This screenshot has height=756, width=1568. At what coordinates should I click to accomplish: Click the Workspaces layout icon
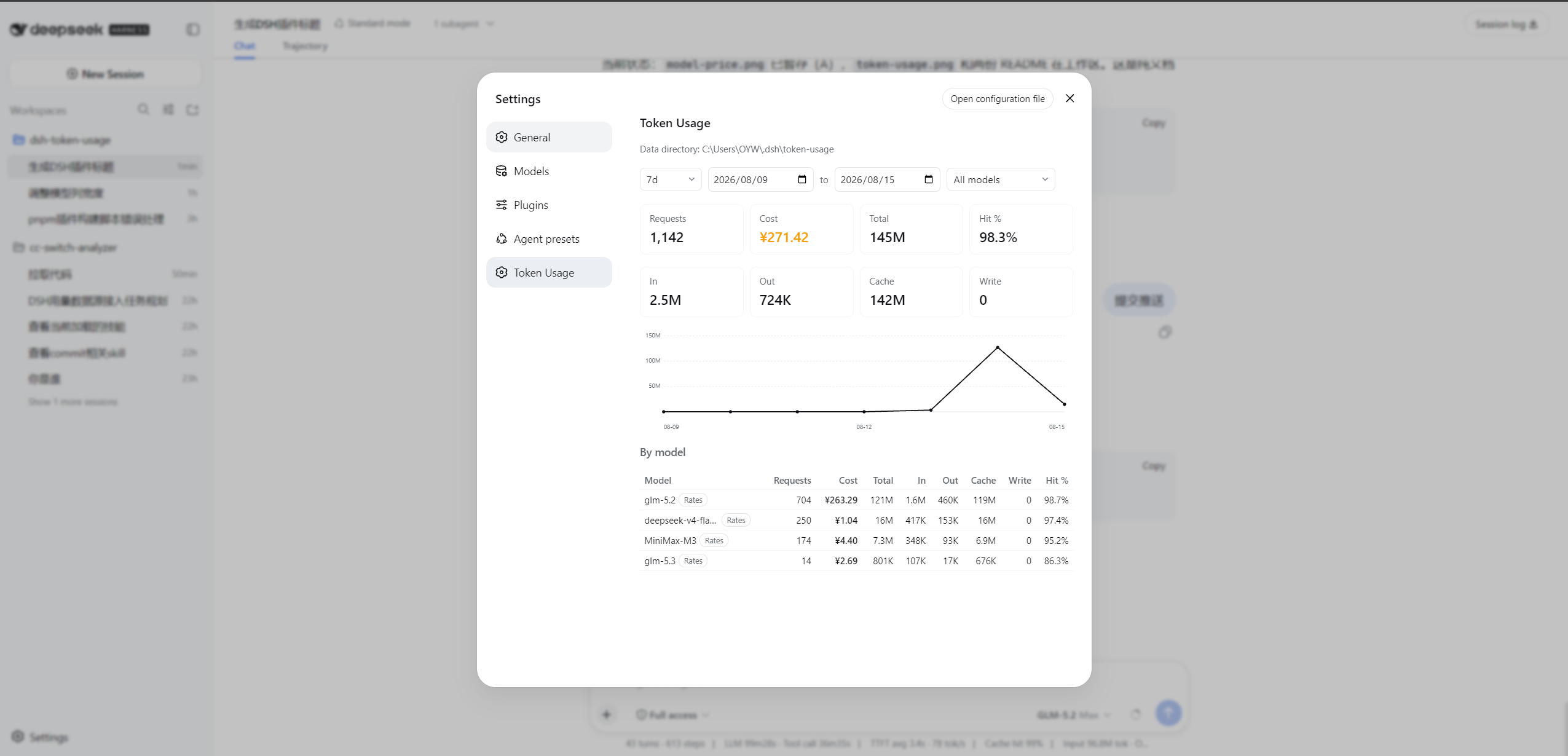(x=168, y=109)
